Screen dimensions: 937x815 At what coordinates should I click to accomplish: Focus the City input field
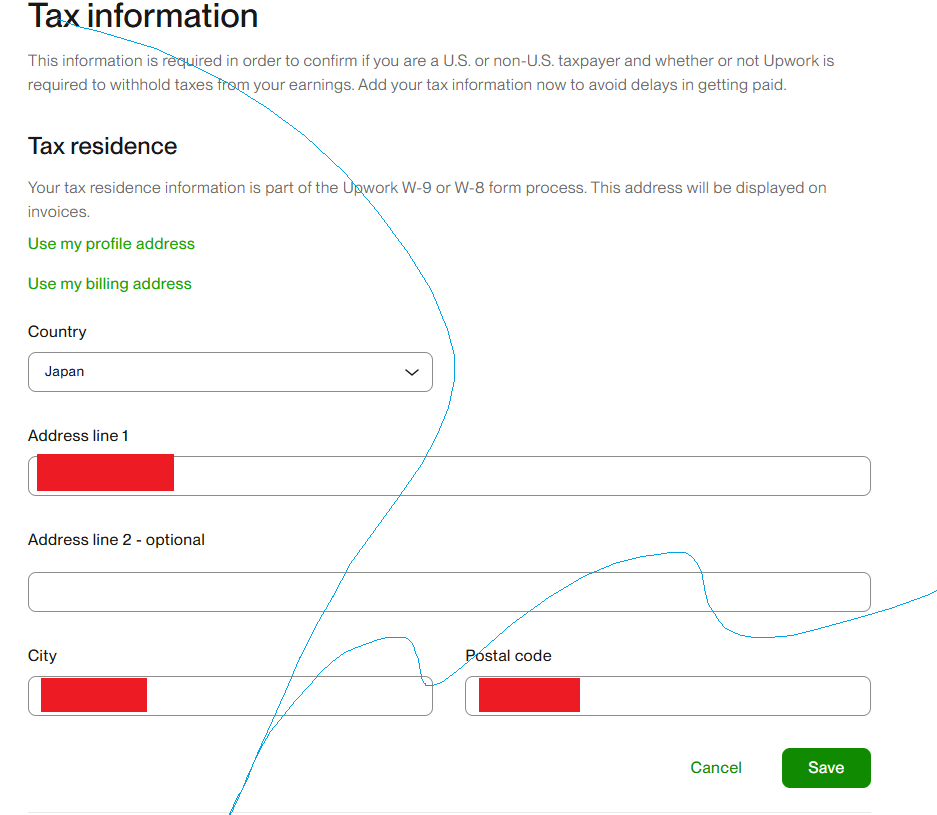[230, 695]
